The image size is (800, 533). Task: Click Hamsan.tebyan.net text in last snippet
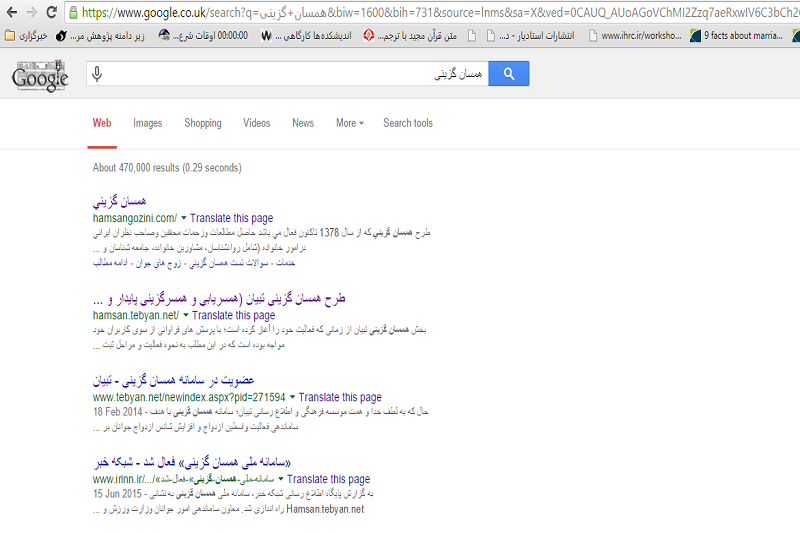click(325, 509)
